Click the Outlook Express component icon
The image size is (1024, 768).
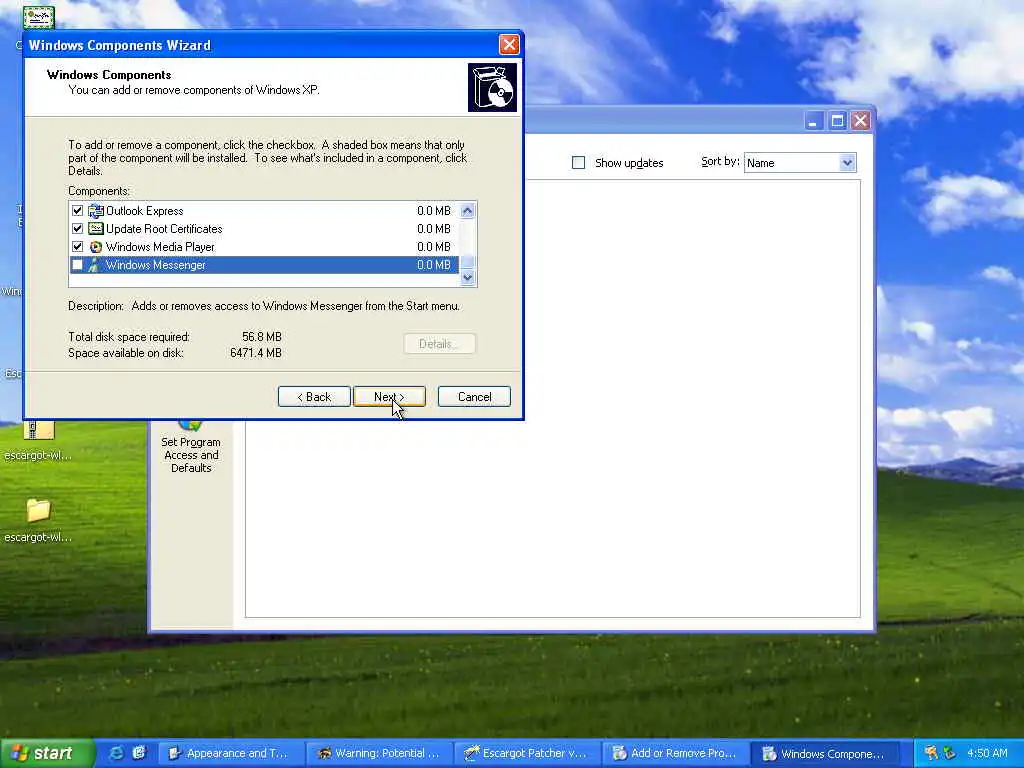click(96, 211)
